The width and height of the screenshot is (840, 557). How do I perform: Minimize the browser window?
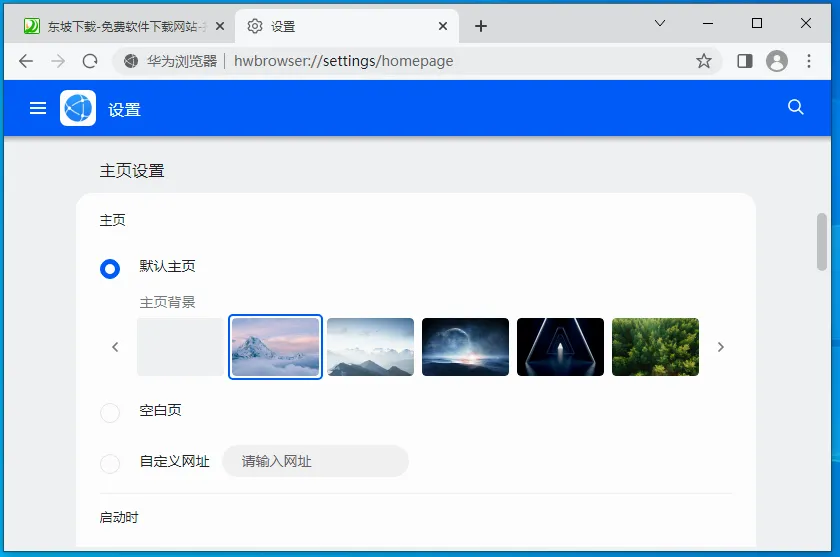tap(708, 24)
